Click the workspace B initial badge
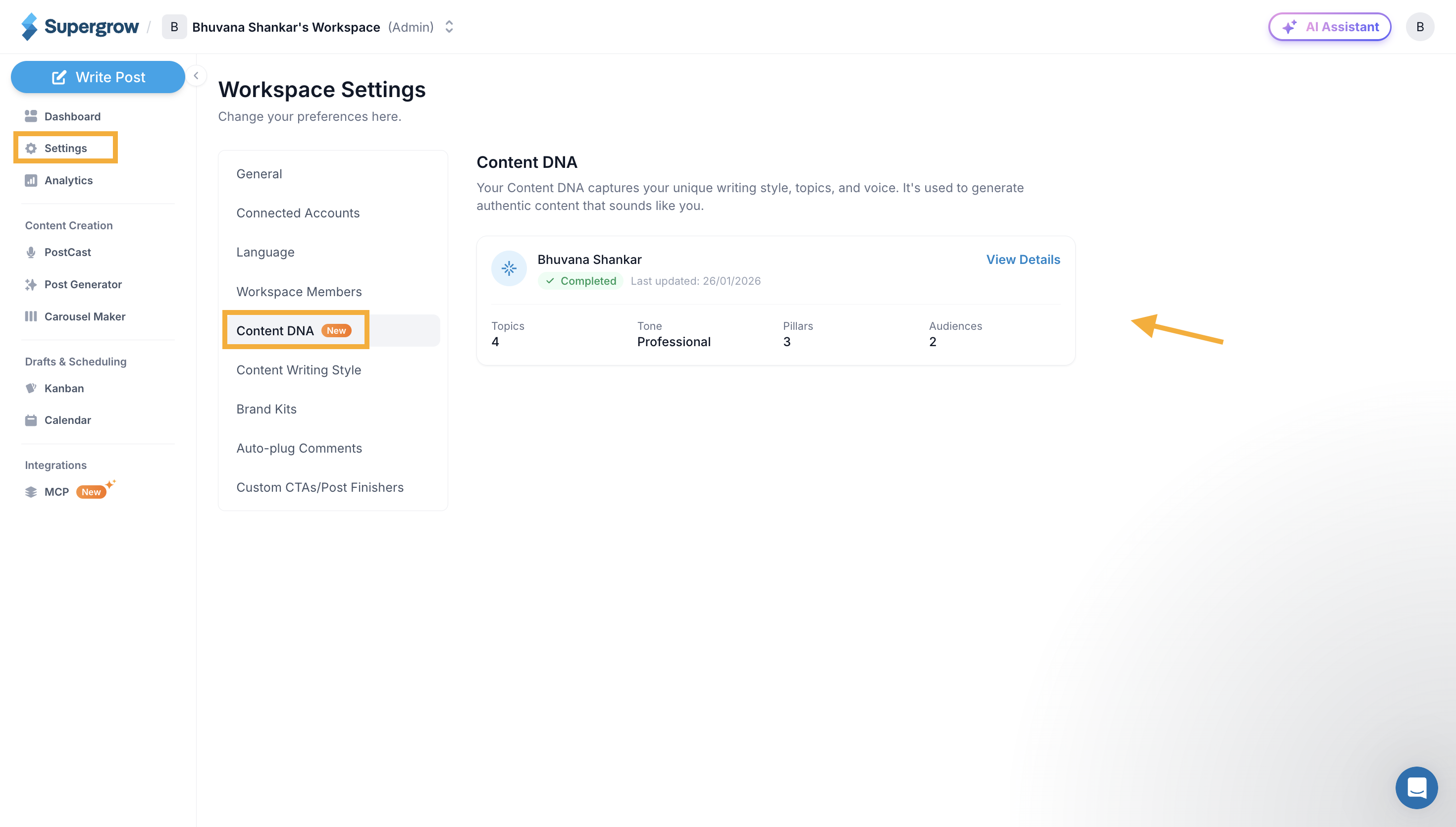Image resolution: width=1456 pixels, height=827 pixels. click(x=174, y=27)
